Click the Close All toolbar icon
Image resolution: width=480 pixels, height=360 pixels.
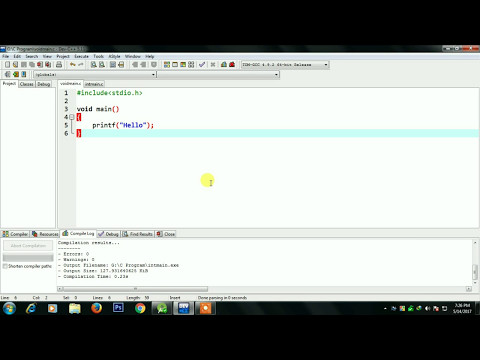(x=48, y=65)
